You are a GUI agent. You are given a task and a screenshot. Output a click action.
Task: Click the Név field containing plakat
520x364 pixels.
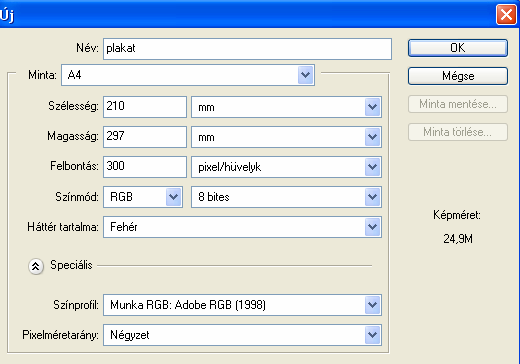(247, 49)
